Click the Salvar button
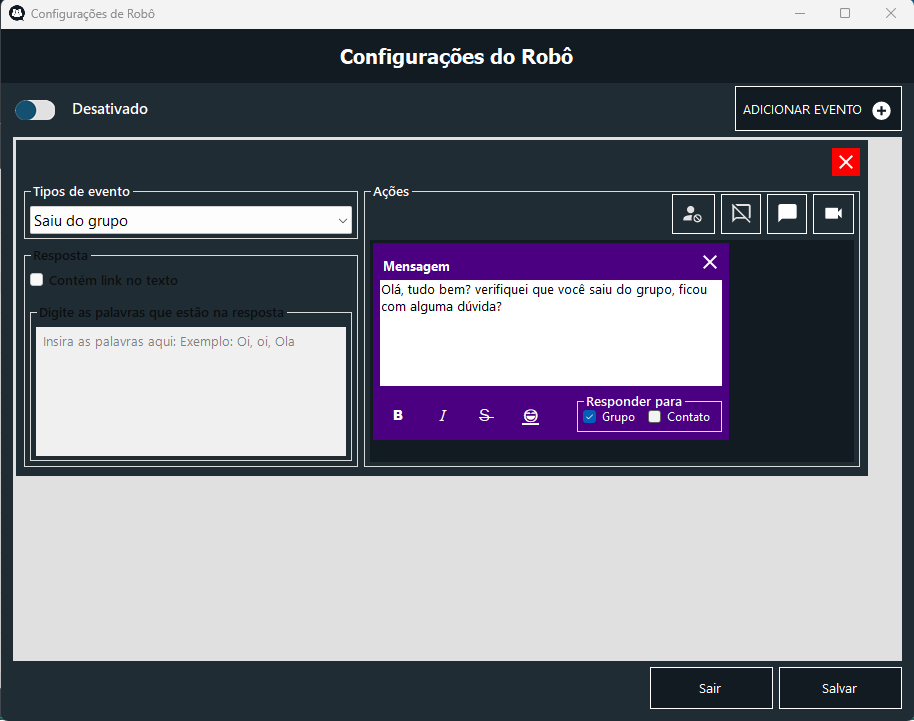 838,688
